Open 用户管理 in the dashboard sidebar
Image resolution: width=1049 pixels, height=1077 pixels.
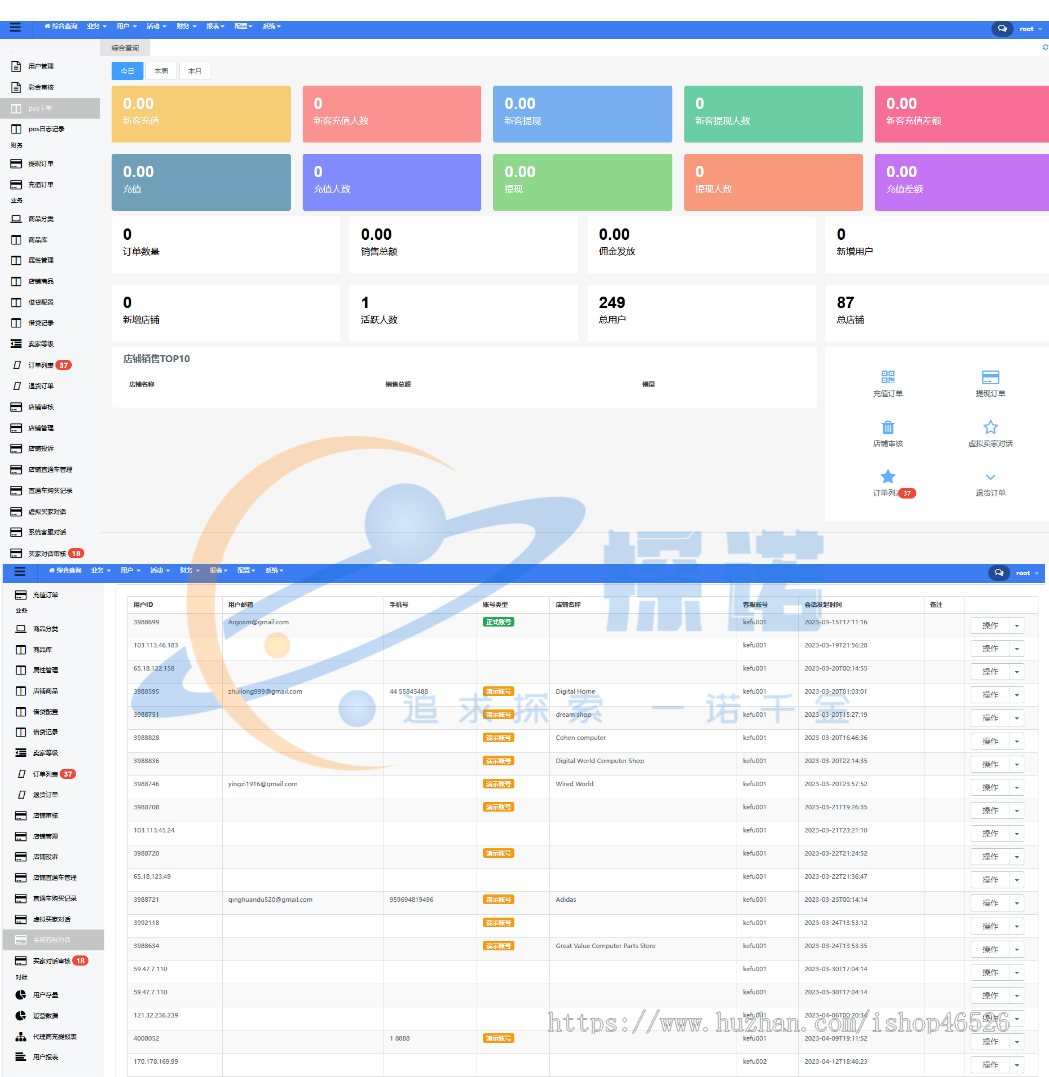[41, 67]
